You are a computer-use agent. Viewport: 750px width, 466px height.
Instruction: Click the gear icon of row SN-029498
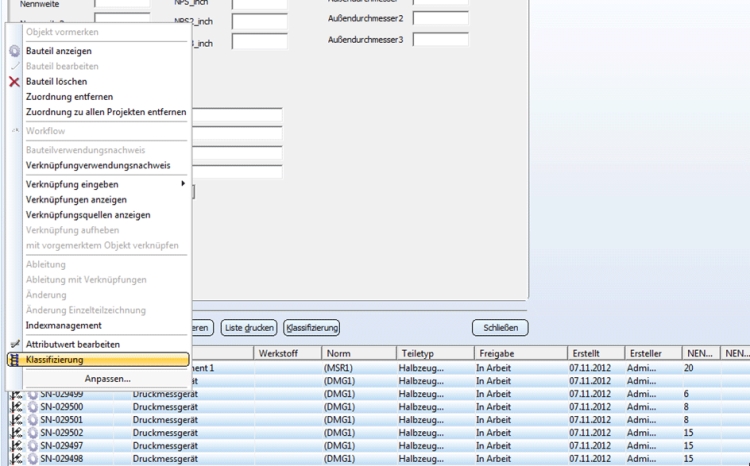point(33,459)
